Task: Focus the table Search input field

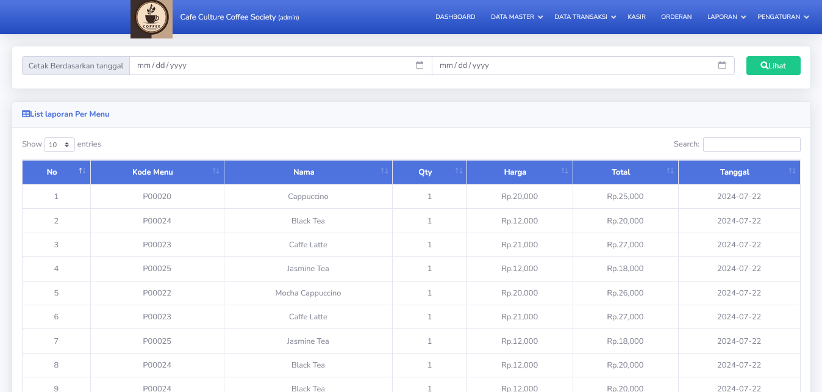Action: tap(751, 144)
